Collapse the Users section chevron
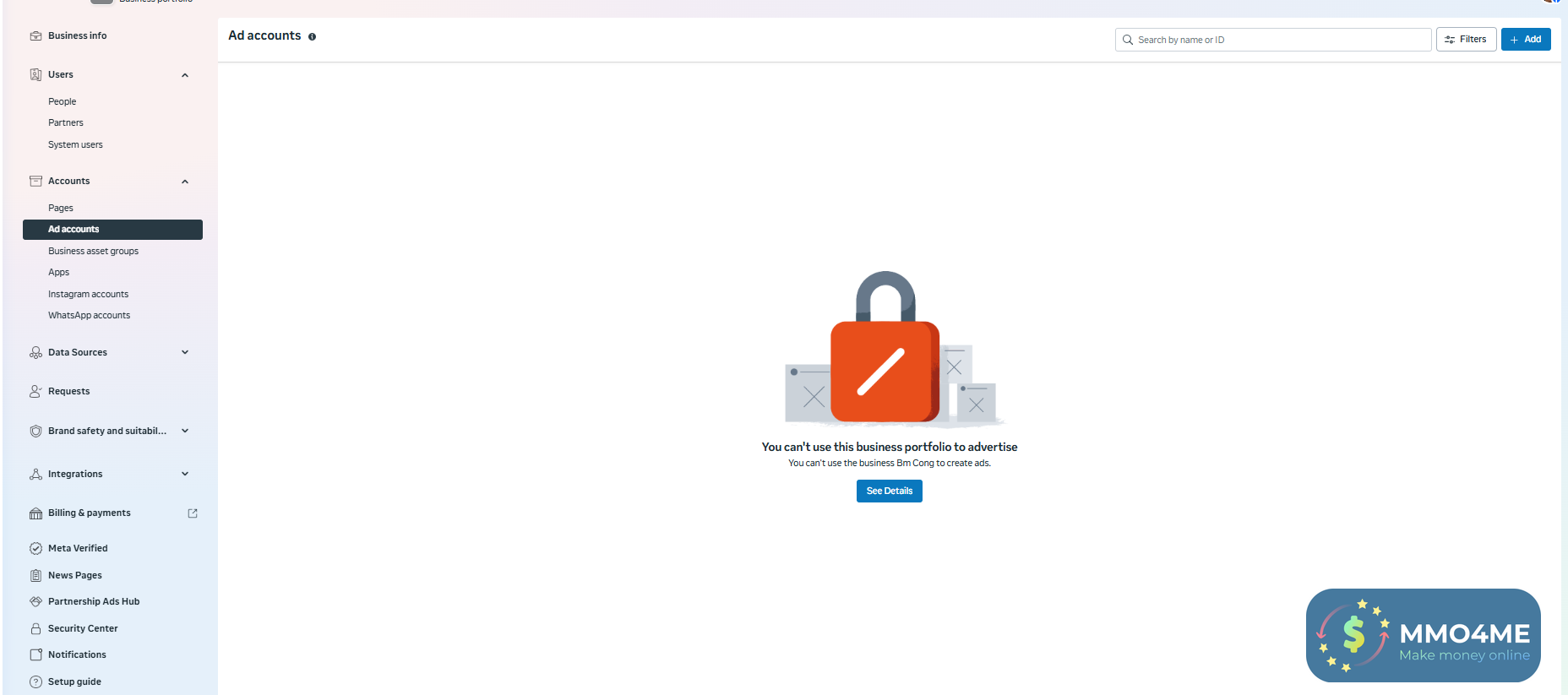This screenshot has width=1568, height=695. (185, 75)
